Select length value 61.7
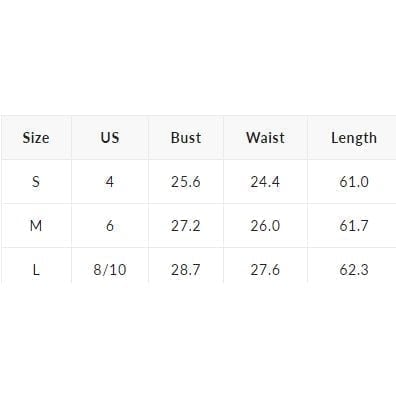The width and height of the screenshot is (396, 396). point(354,226)
